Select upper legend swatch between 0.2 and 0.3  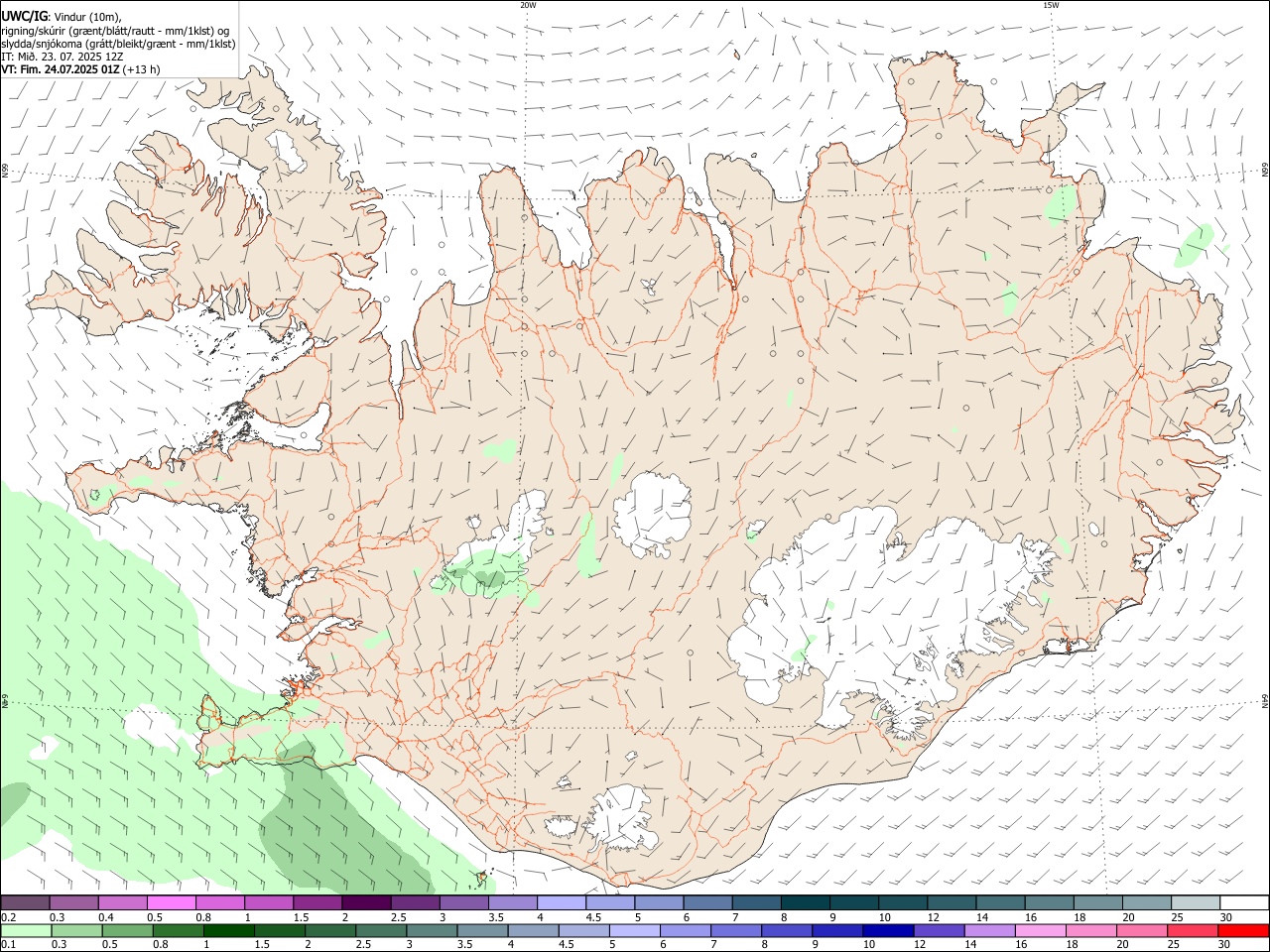[25, 902]
